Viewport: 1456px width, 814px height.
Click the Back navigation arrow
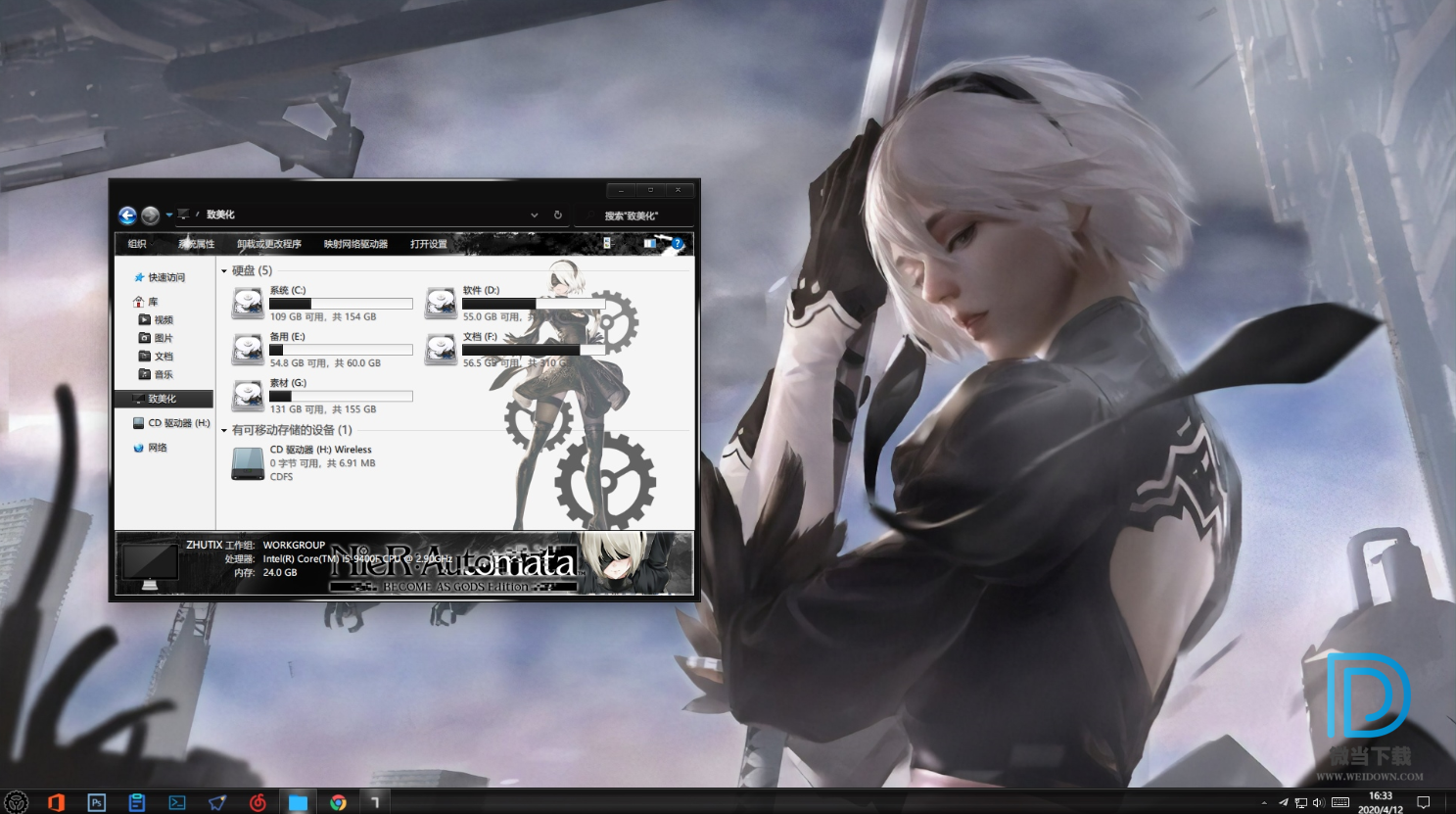coord(127,215)
